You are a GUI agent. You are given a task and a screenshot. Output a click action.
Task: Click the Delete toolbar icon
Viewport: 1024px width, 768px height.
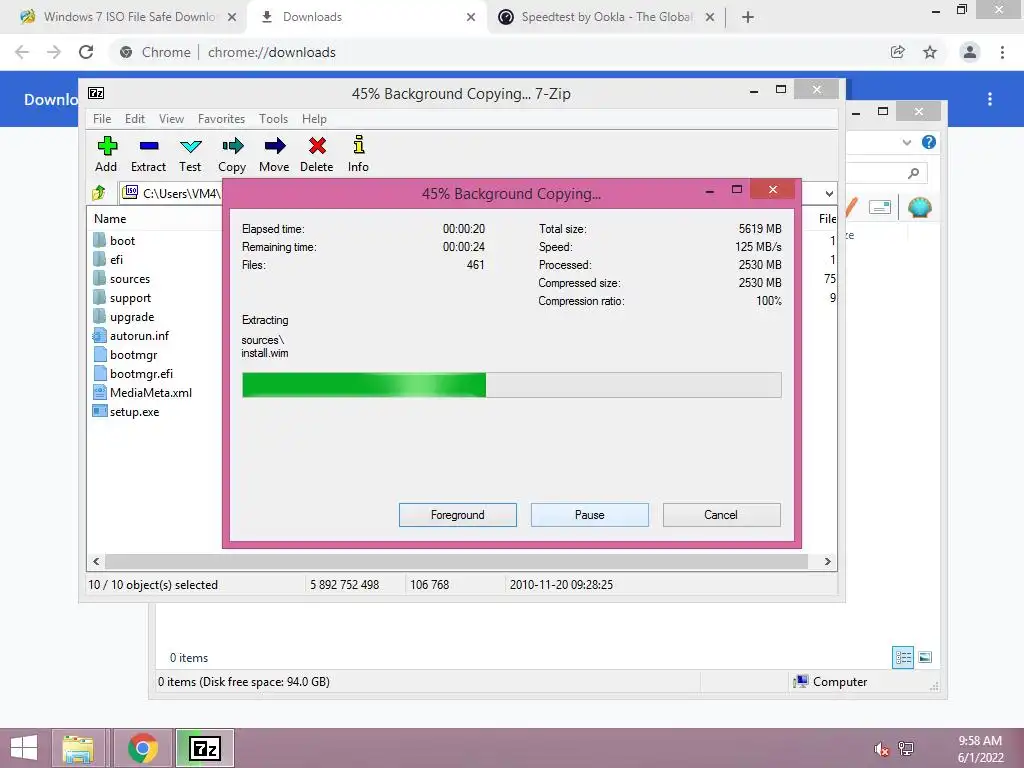click(x=317, y=154)
